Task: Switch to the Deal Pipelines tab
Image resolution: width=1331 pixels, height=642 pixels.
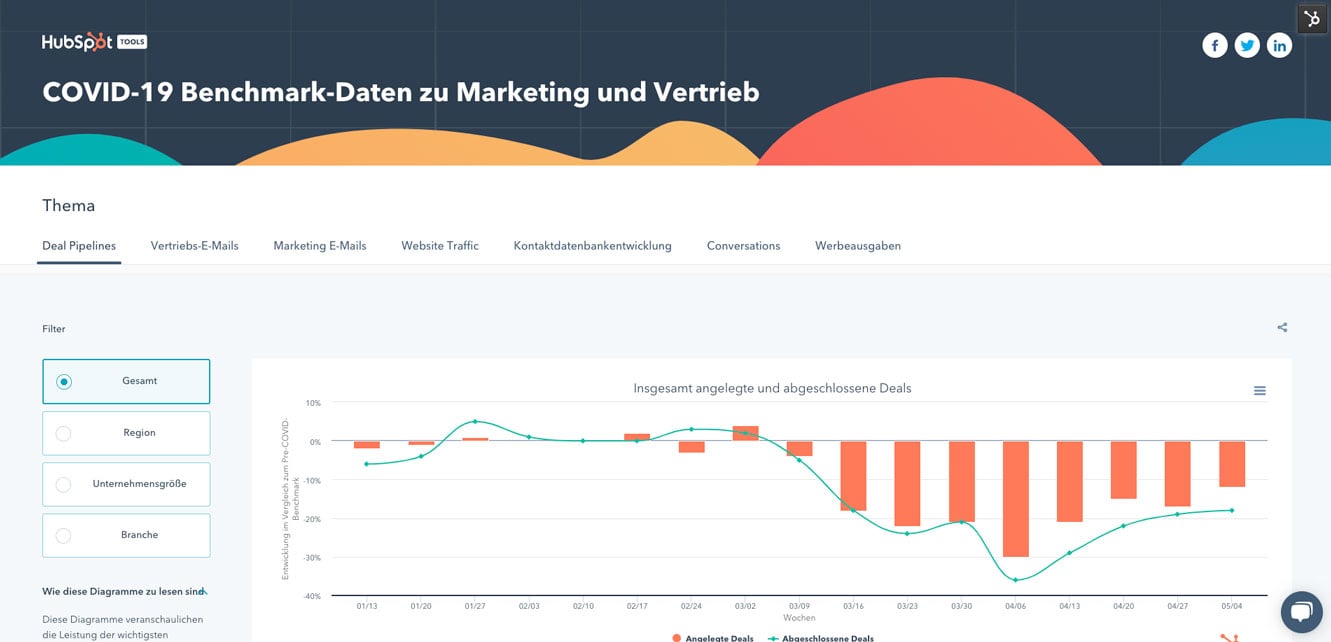Action: pyautogui.click(x=79, y=246)
